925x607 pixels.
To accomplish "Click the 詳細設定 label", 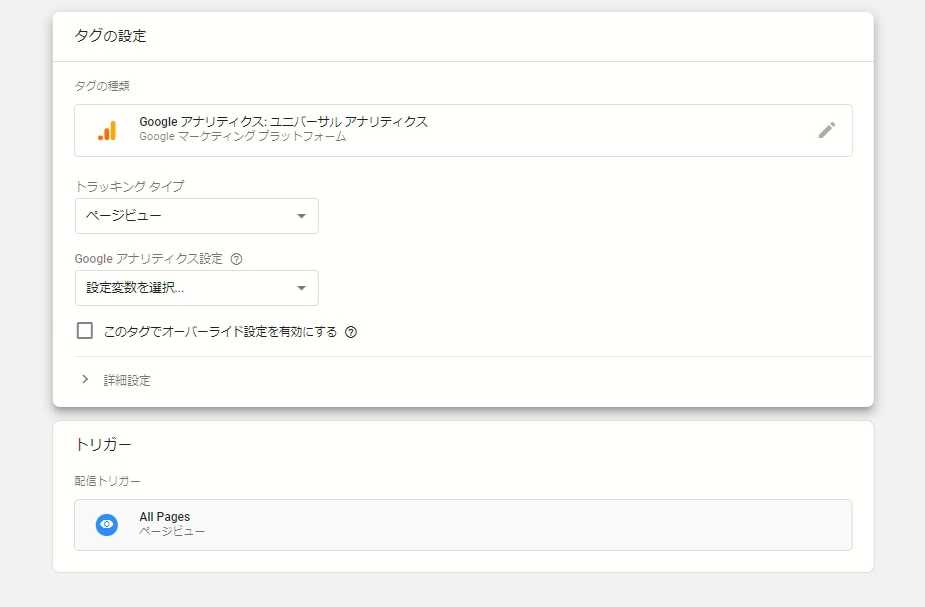I will (127, 380).
